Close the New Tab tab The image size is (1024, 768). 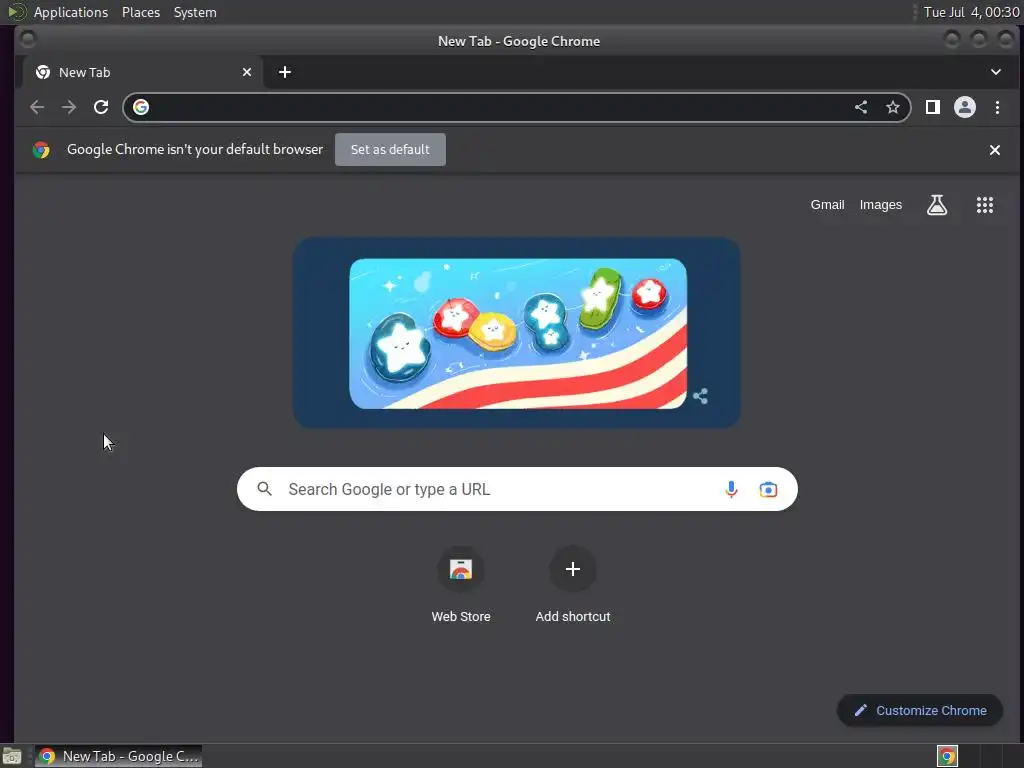coord(247,72)
